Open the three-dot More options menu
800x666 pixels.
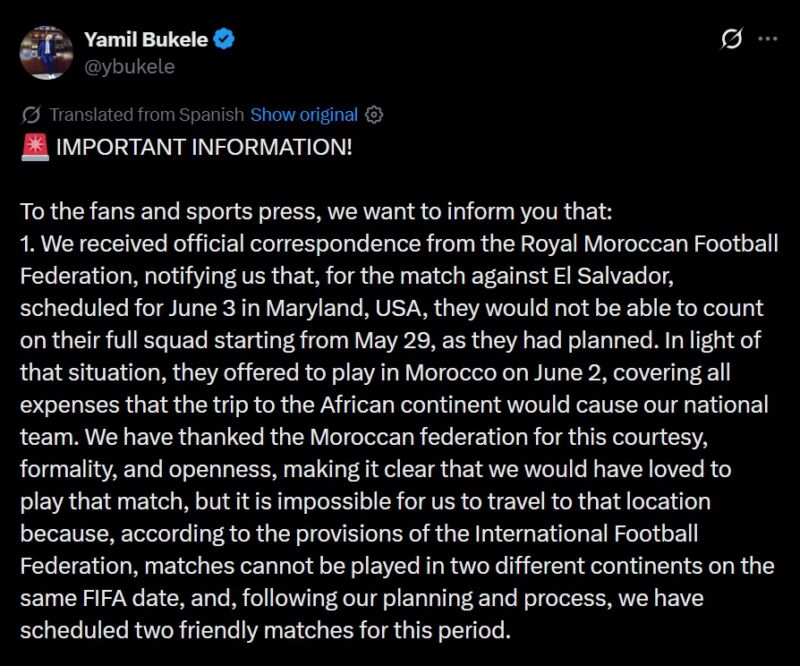click(x=768, y=40)
